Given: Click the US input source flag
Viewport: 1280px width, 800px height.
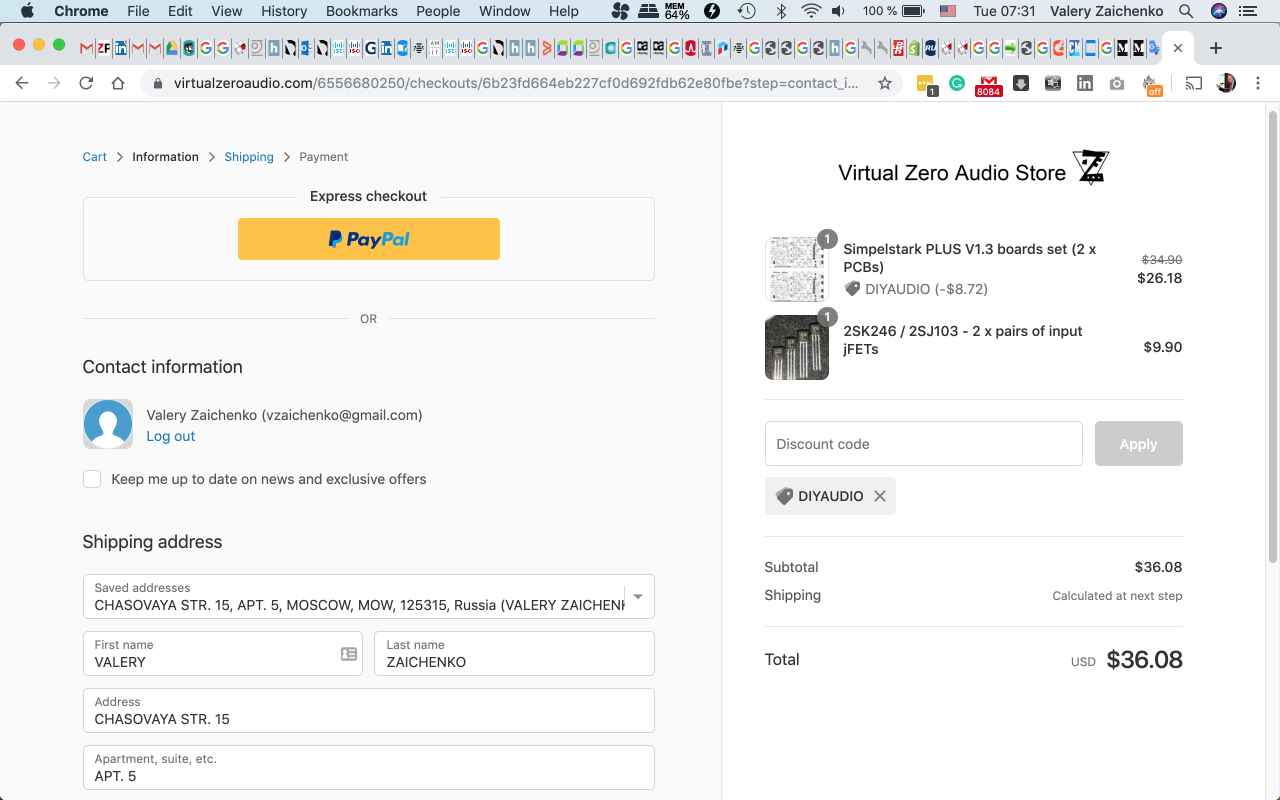Looking at the screenshot, I should (948, 11).
